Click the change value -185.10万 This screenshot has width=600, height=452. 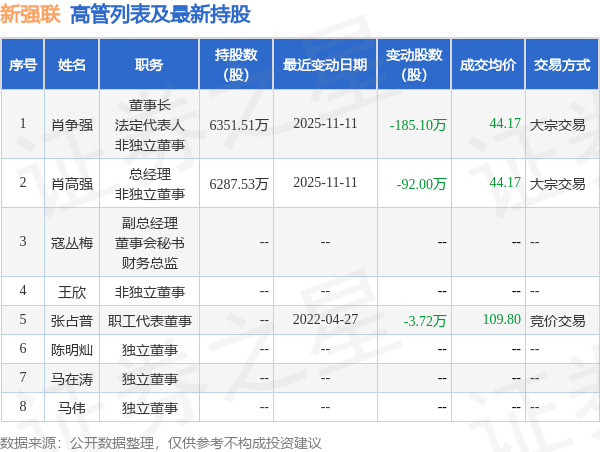tap(418, 125)
